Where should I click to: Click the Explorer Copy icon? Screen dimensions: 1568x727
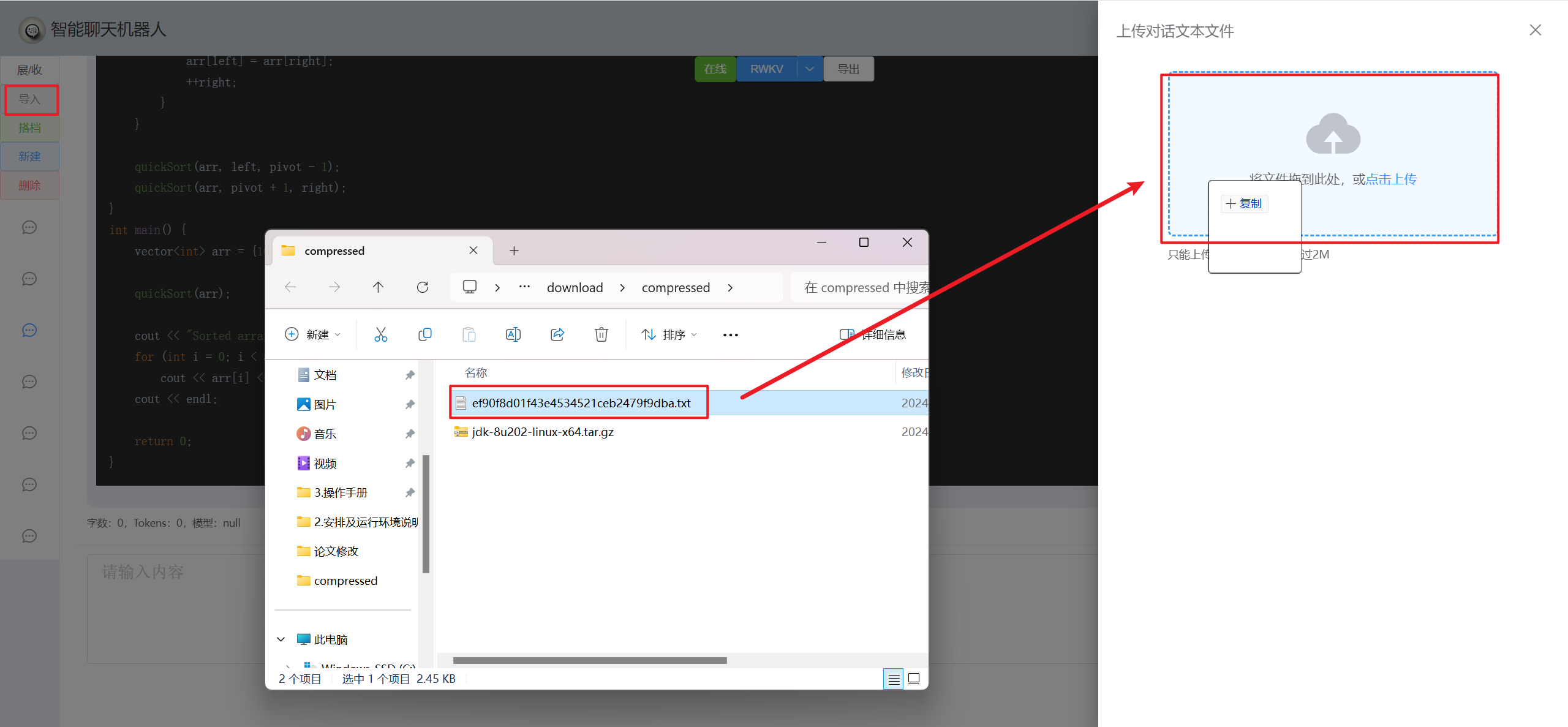click(424, 334)
